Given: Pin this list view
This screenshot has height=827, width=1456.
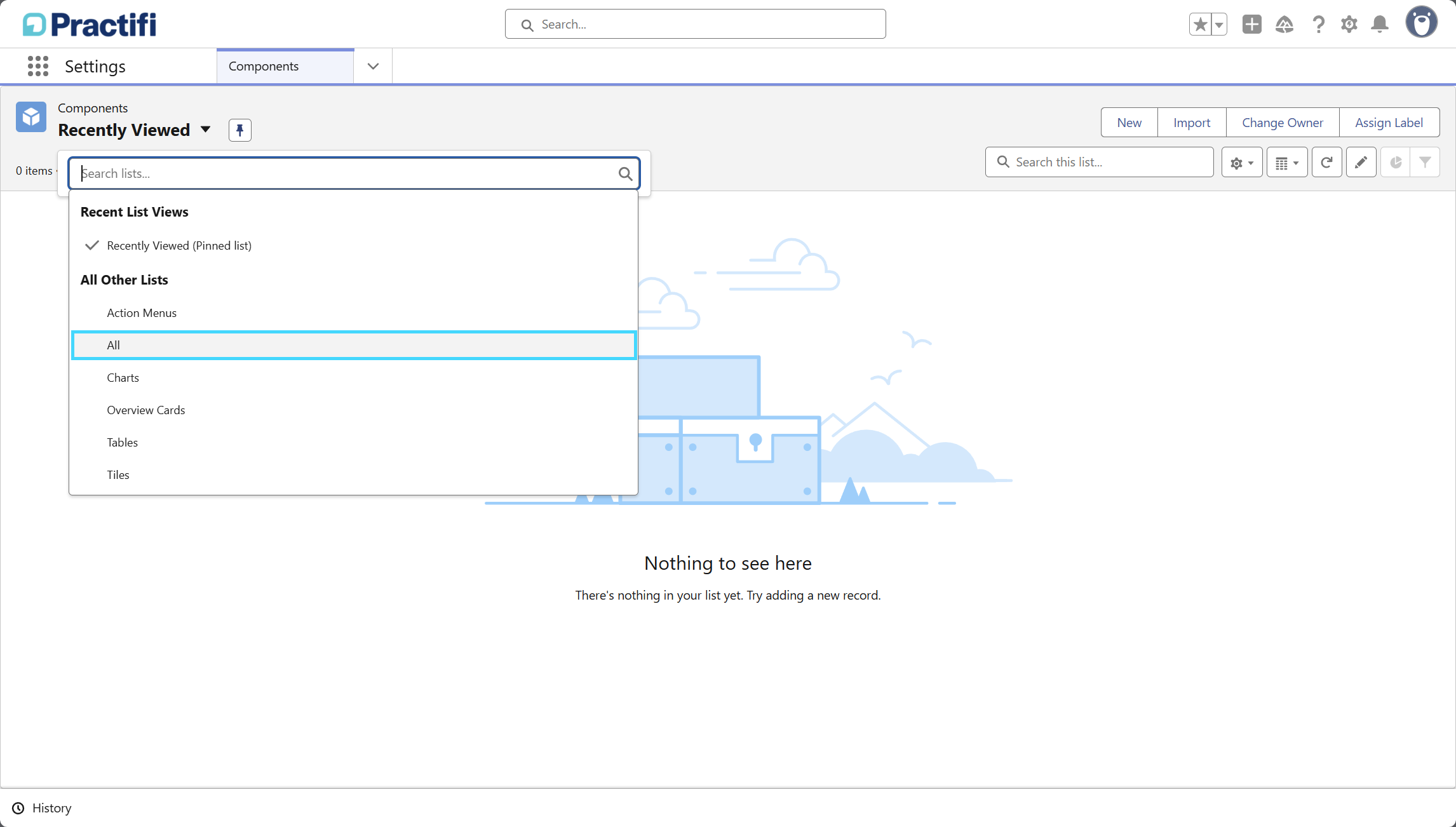Looking at the screenshot, I should pos(240,130).
